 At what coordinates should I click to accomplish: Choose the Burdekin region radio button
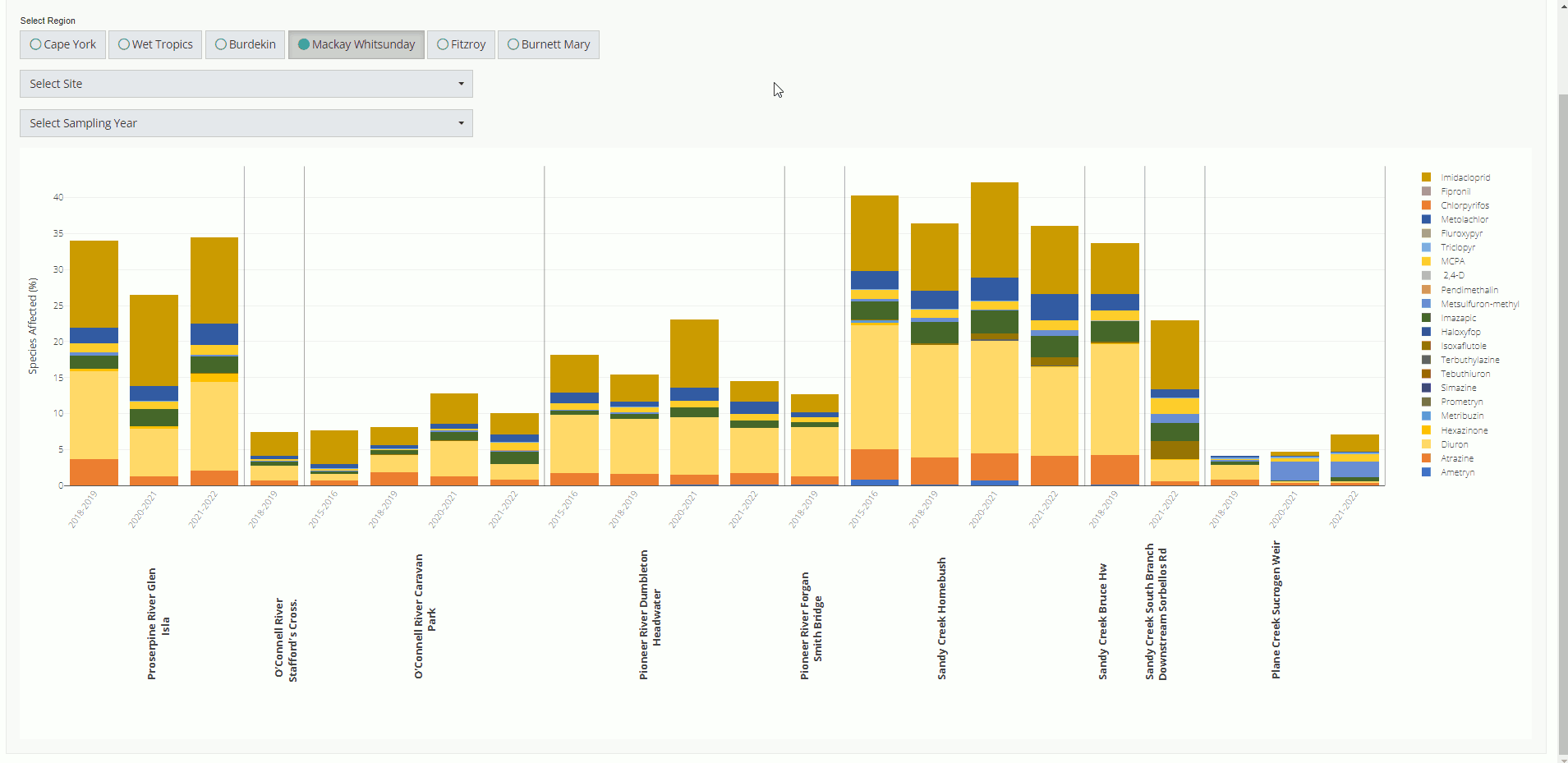246,44
